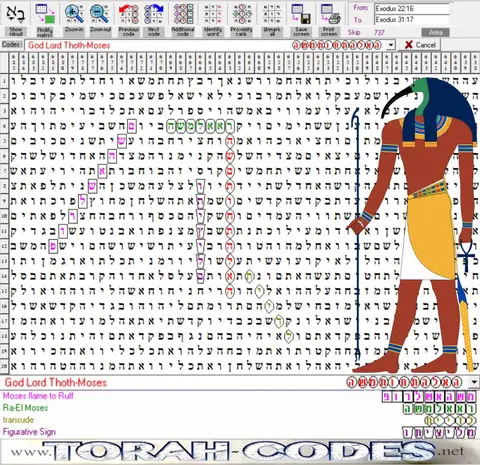The image size is (480, 465).
Task: Click the magenta boxed letter in row 7
Action: (x=102, y=171)
